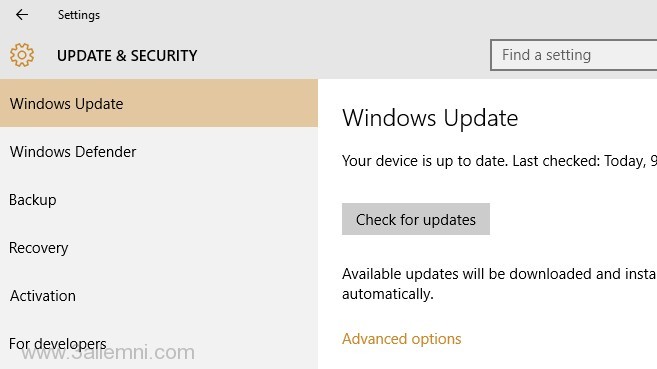
Task: Click the Settings window title
Action: [x=79, y=15]
